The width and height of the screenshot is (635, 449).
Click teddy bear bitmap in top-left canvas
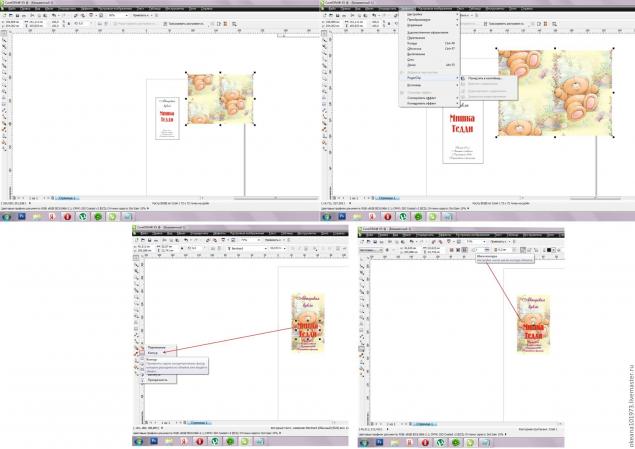(220, 99)
